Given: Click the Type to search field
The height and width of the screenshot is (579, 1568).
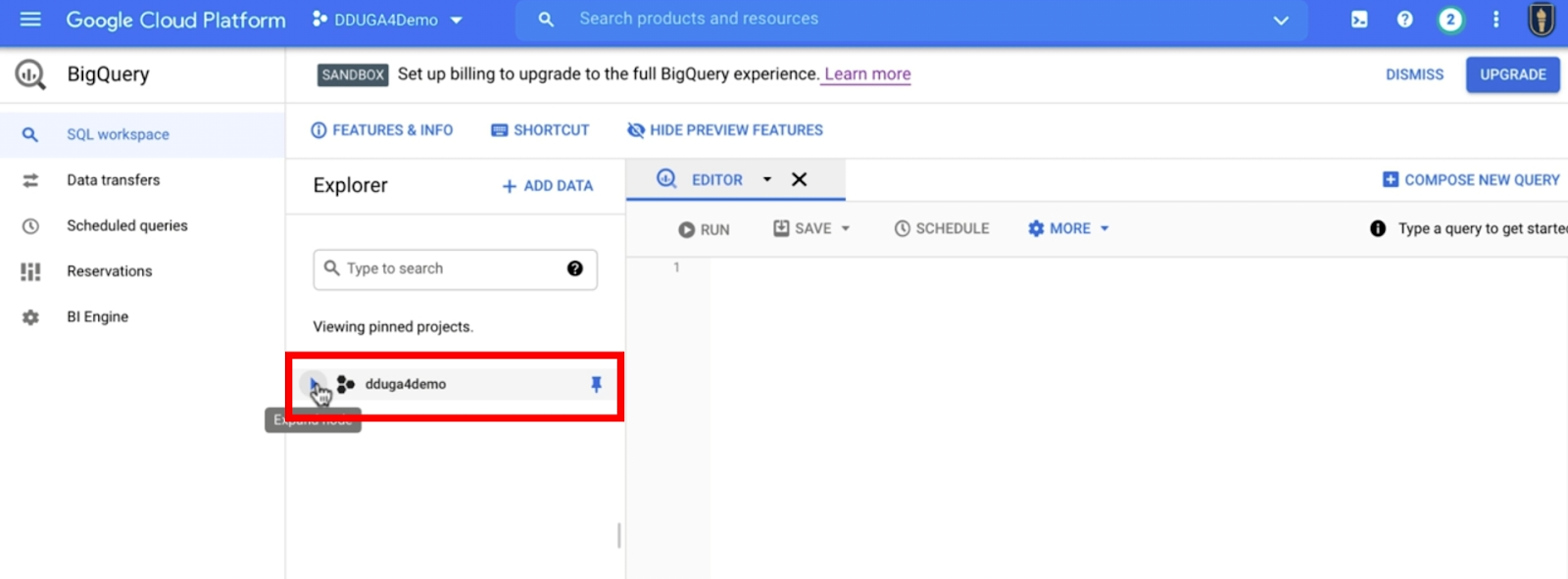Looking at the screenshot, I should click(455, 269).
